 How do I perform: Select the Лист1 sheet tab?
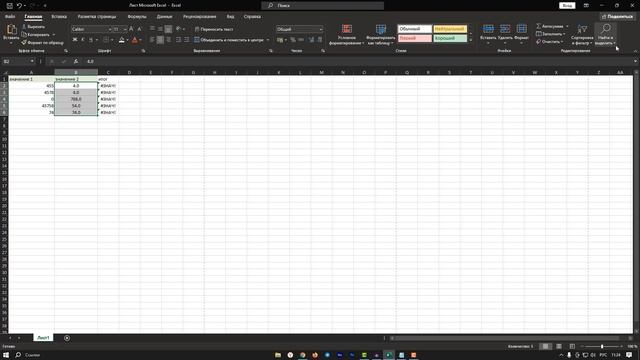(x=43, y=338)
